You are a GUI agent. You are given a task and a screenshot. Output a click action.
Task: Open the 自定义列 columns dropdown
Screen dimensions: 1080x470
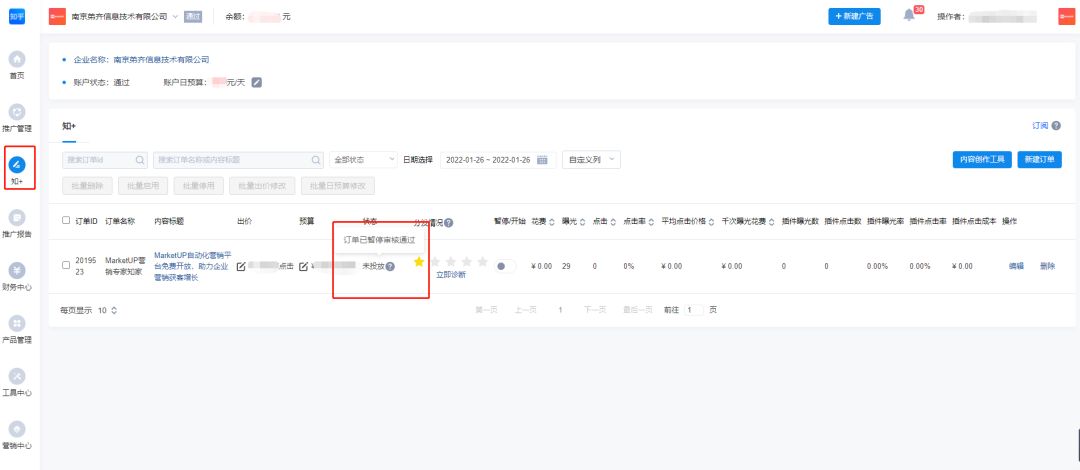tap(592, 160)
